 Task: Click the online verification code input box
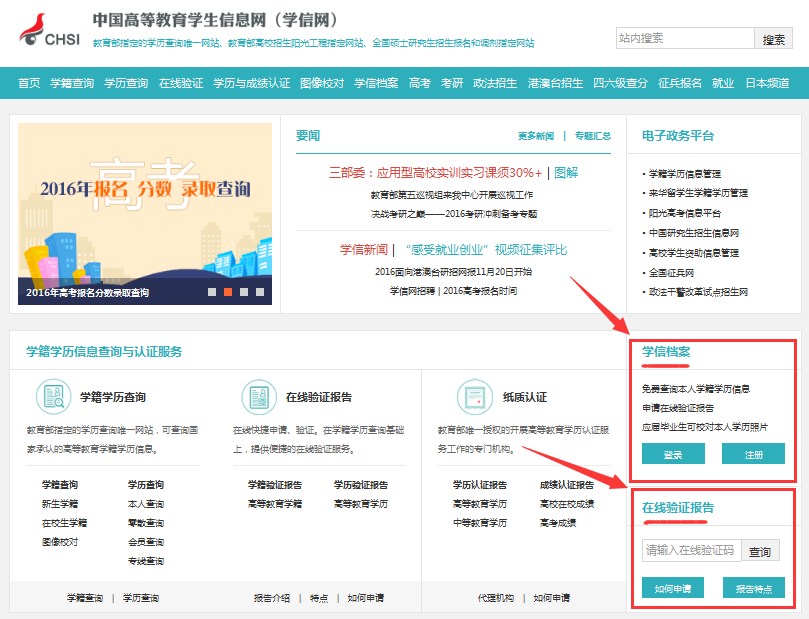pyautogui.click(x=691, y=550)
